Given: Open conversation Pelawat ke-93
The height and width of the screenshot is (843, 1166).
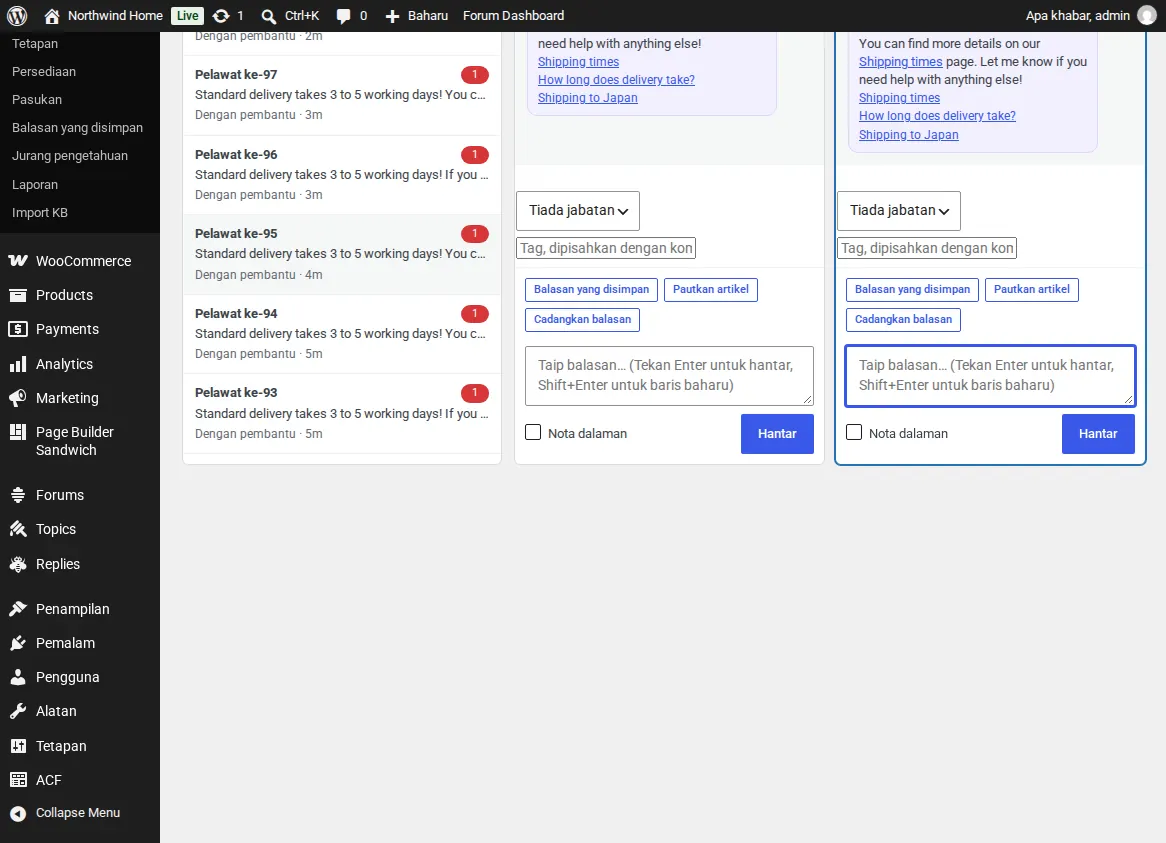Looking at the screenshot, I should click(x=342, y=413).
